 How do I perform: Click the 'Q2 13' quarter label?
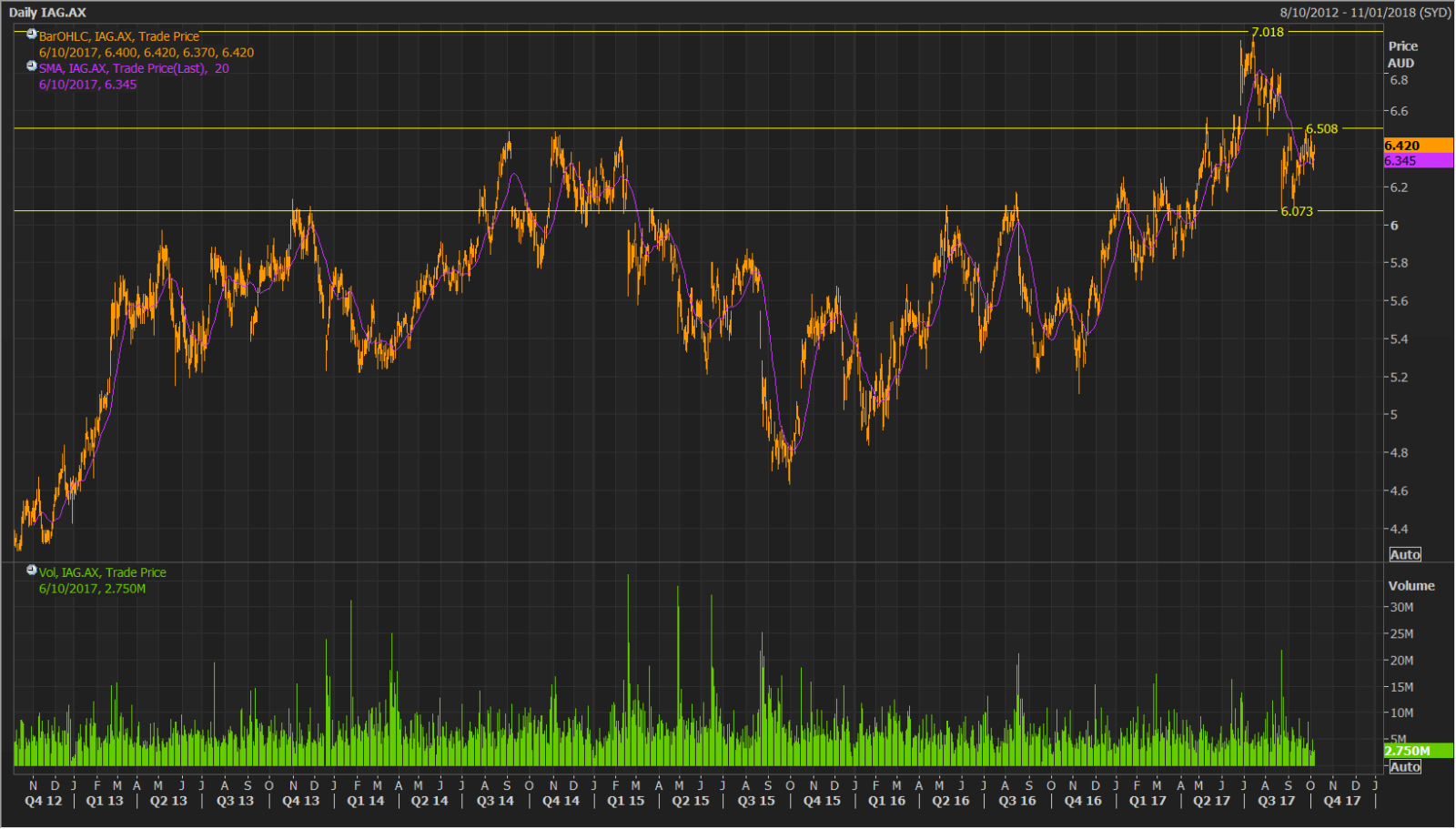168,802
